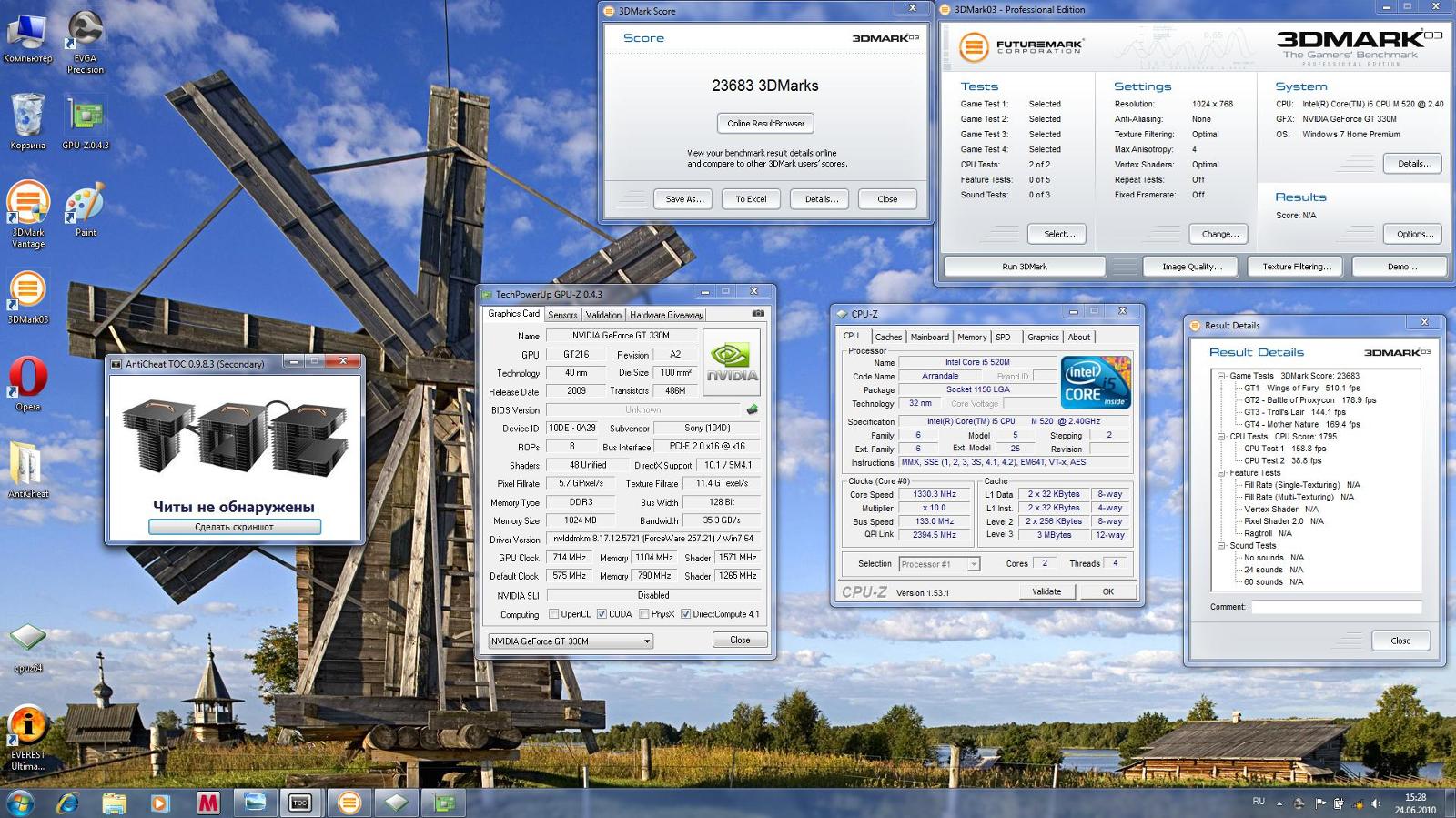The width and height of the screenshot is (1456, 818).
Task: Open Processor #1 selection dropdown in CPU-Z
Action: 939,564
